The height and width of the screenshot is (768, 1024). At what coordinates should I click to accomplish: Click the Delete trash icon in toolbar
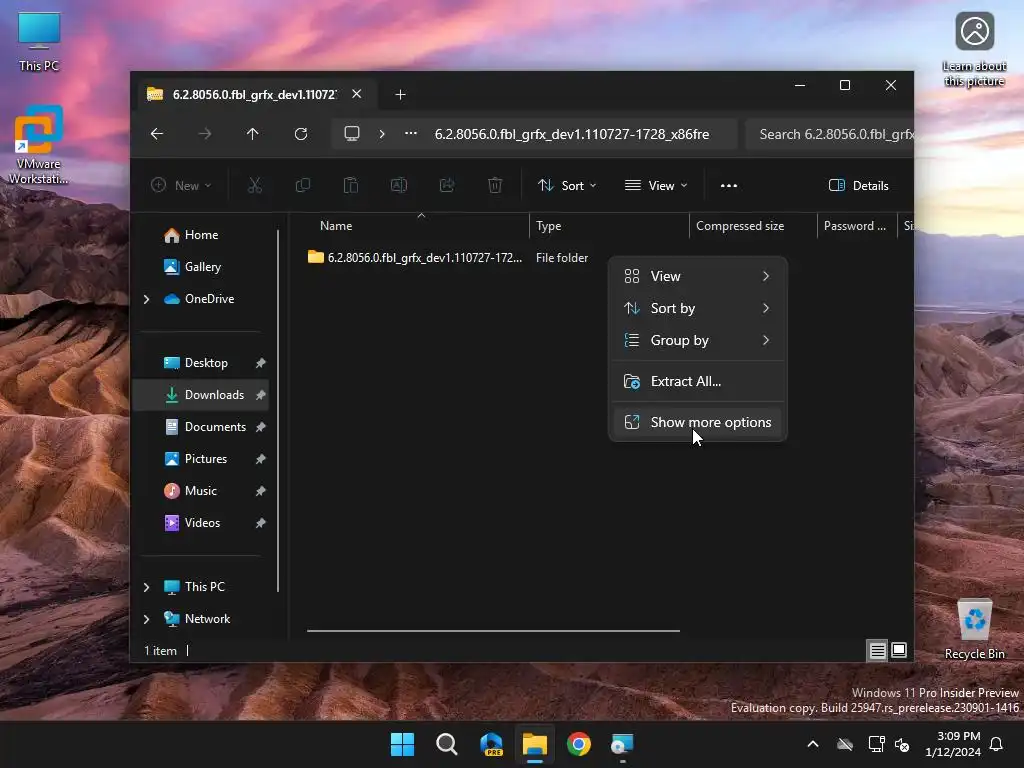[x=495, y=185]
